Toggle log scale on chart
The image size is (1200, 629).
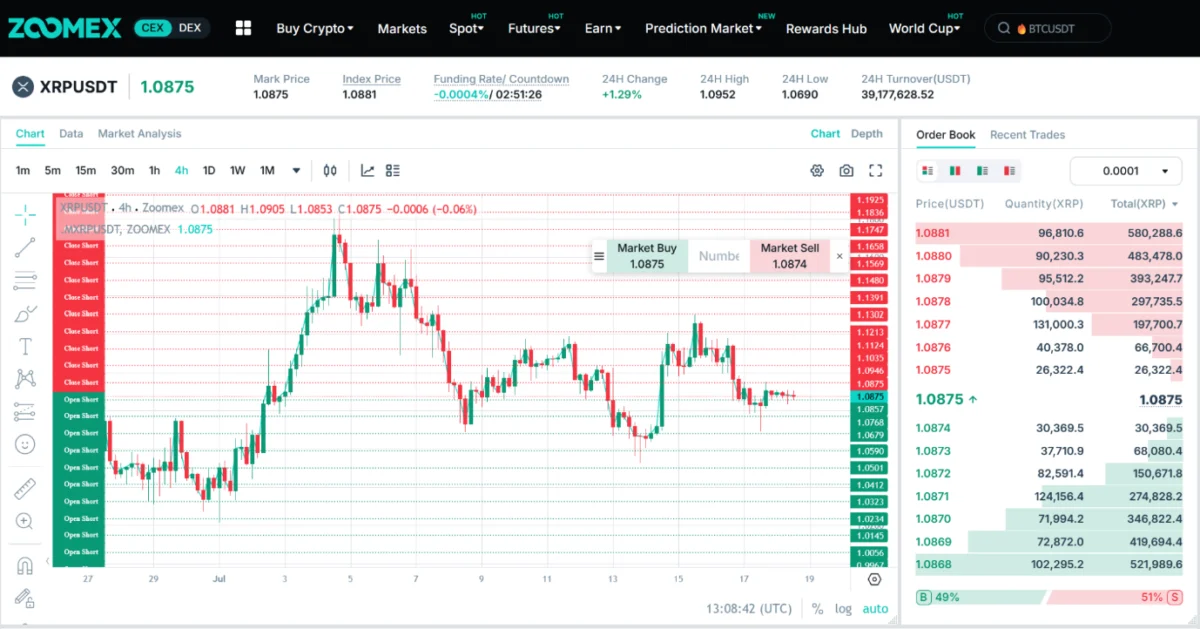[x=844, y=608]
